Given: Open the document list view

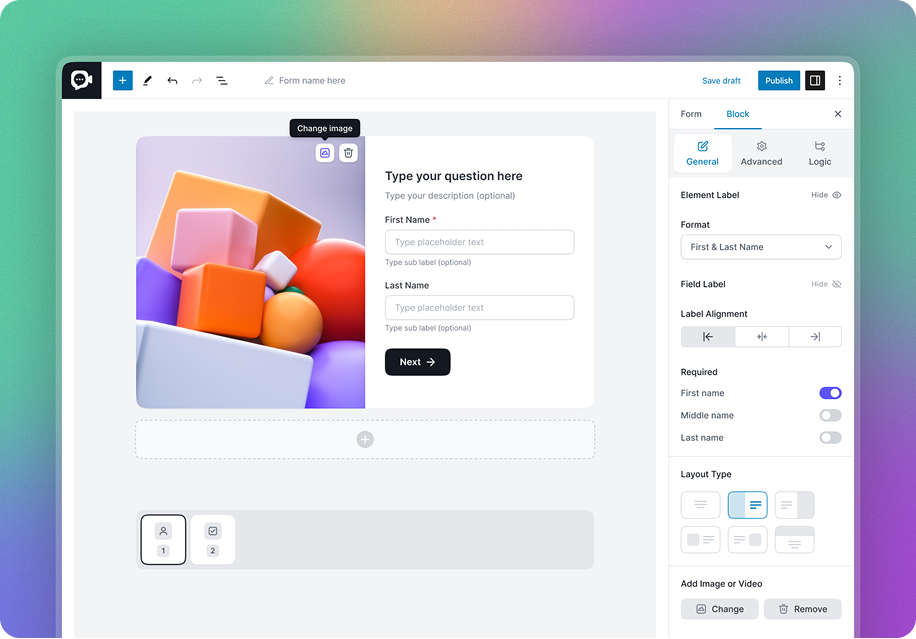Looking at the screenshot, I should point(222,81).
